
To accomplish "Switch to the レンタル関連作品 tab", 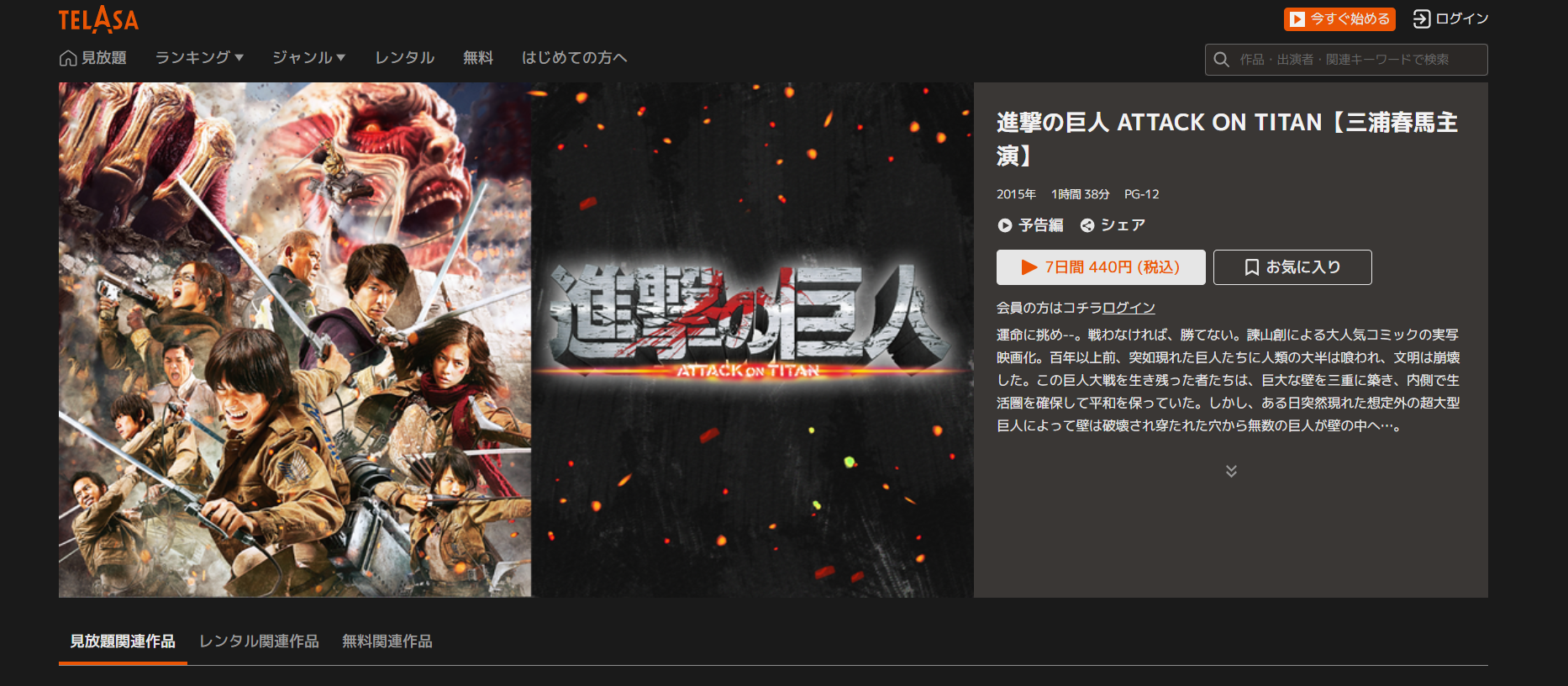I will 259,641.
